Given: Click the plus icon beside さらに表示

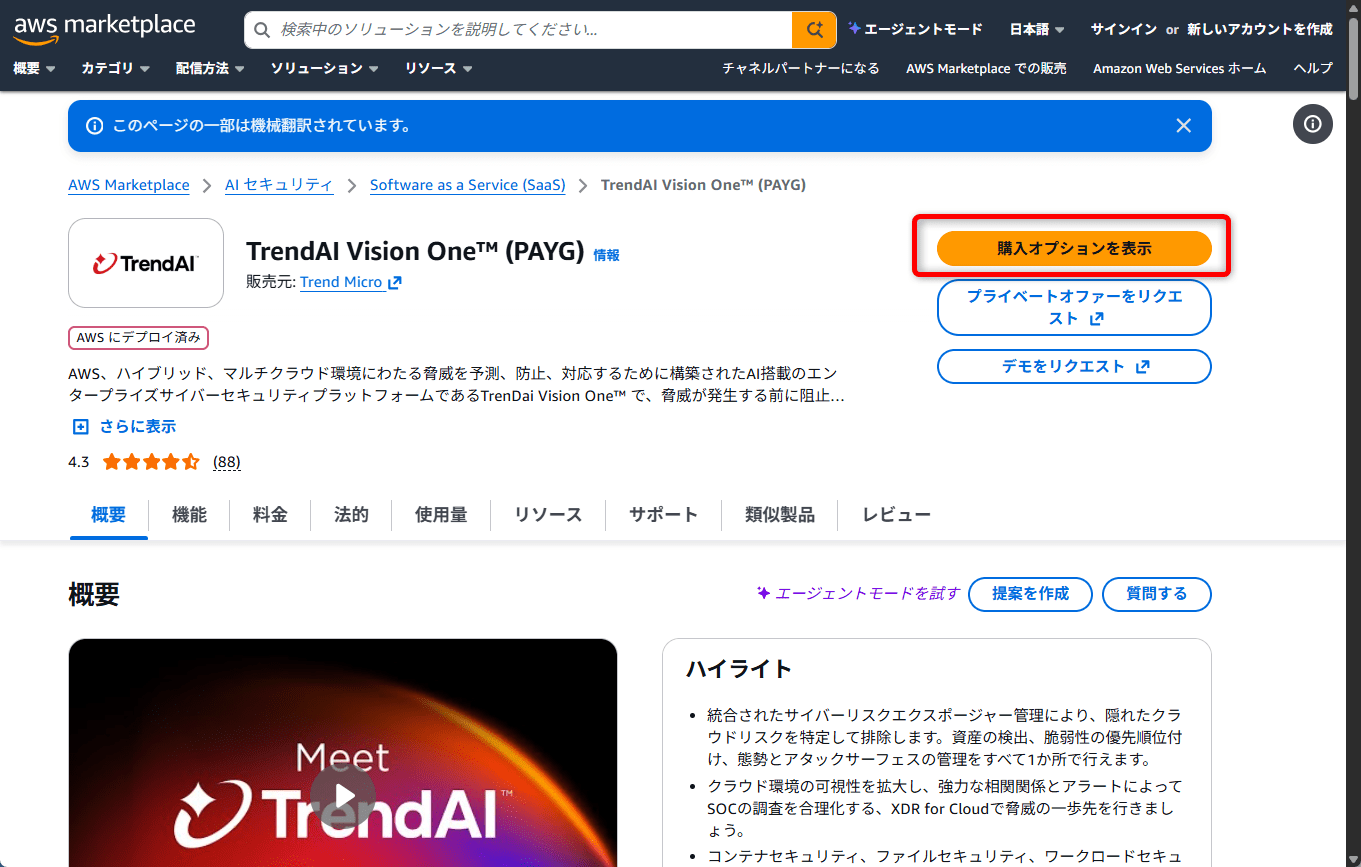Looking at the screenshot, I should [x=81, y=427].
